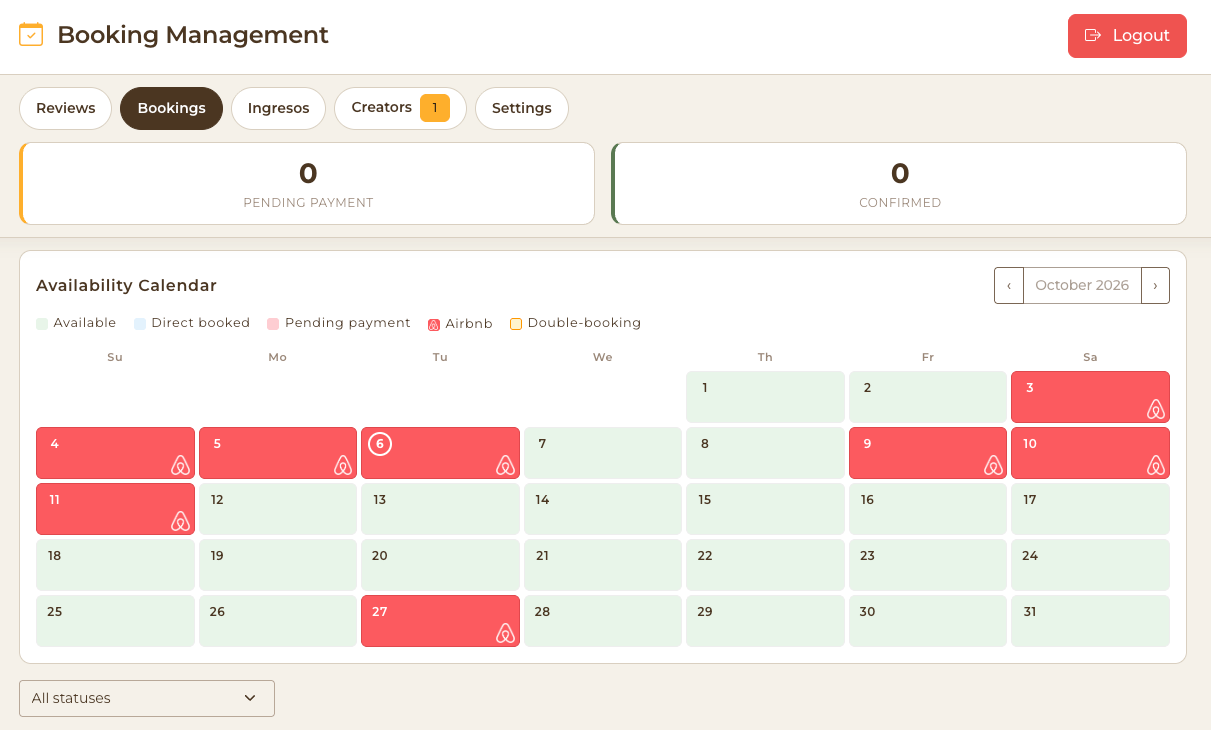
Task: Click the Airbnb icon on October 5
Action: (x=343, y=465)
